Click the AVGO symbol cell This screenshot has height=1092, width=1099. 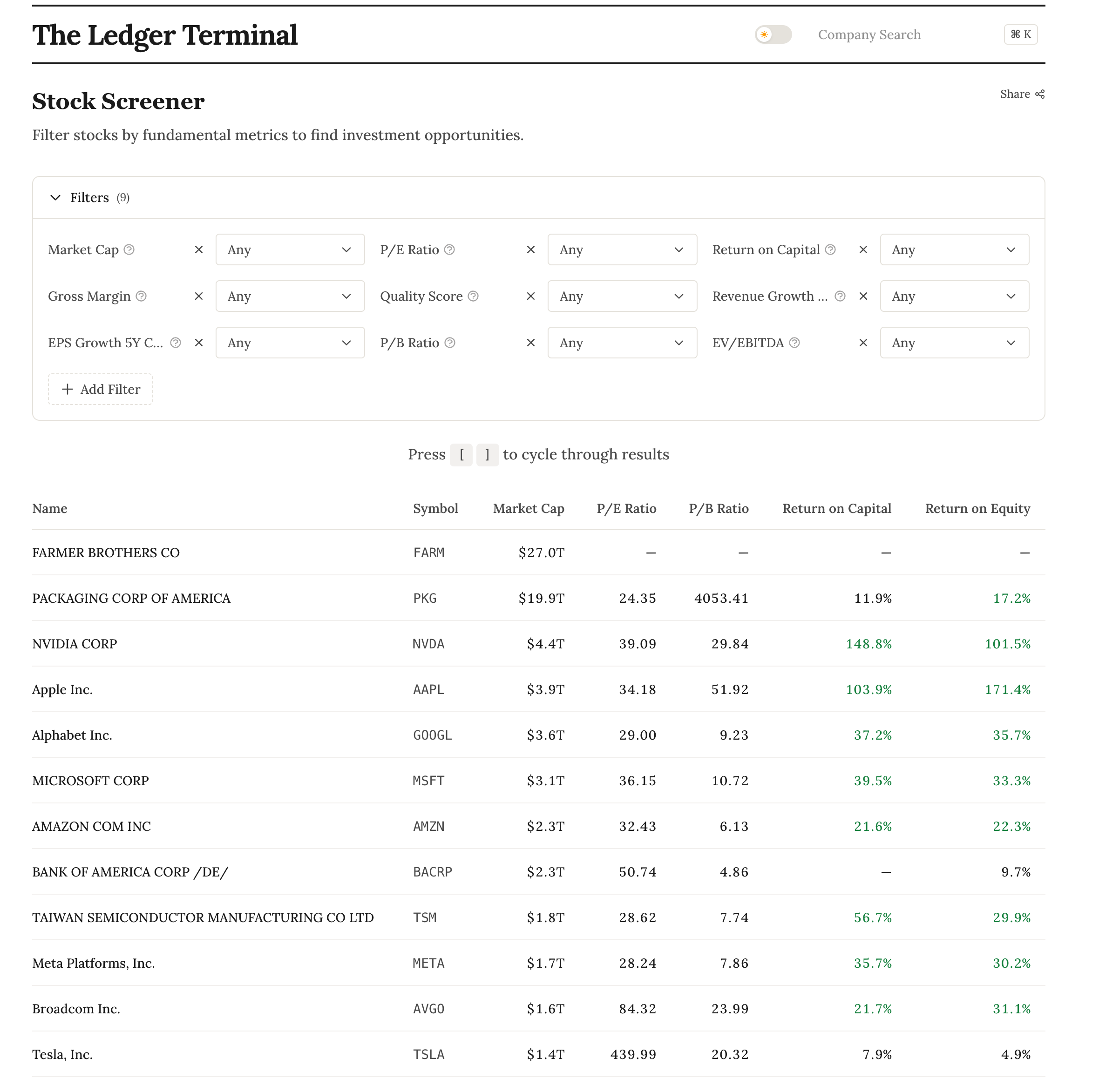(428, 1008)
